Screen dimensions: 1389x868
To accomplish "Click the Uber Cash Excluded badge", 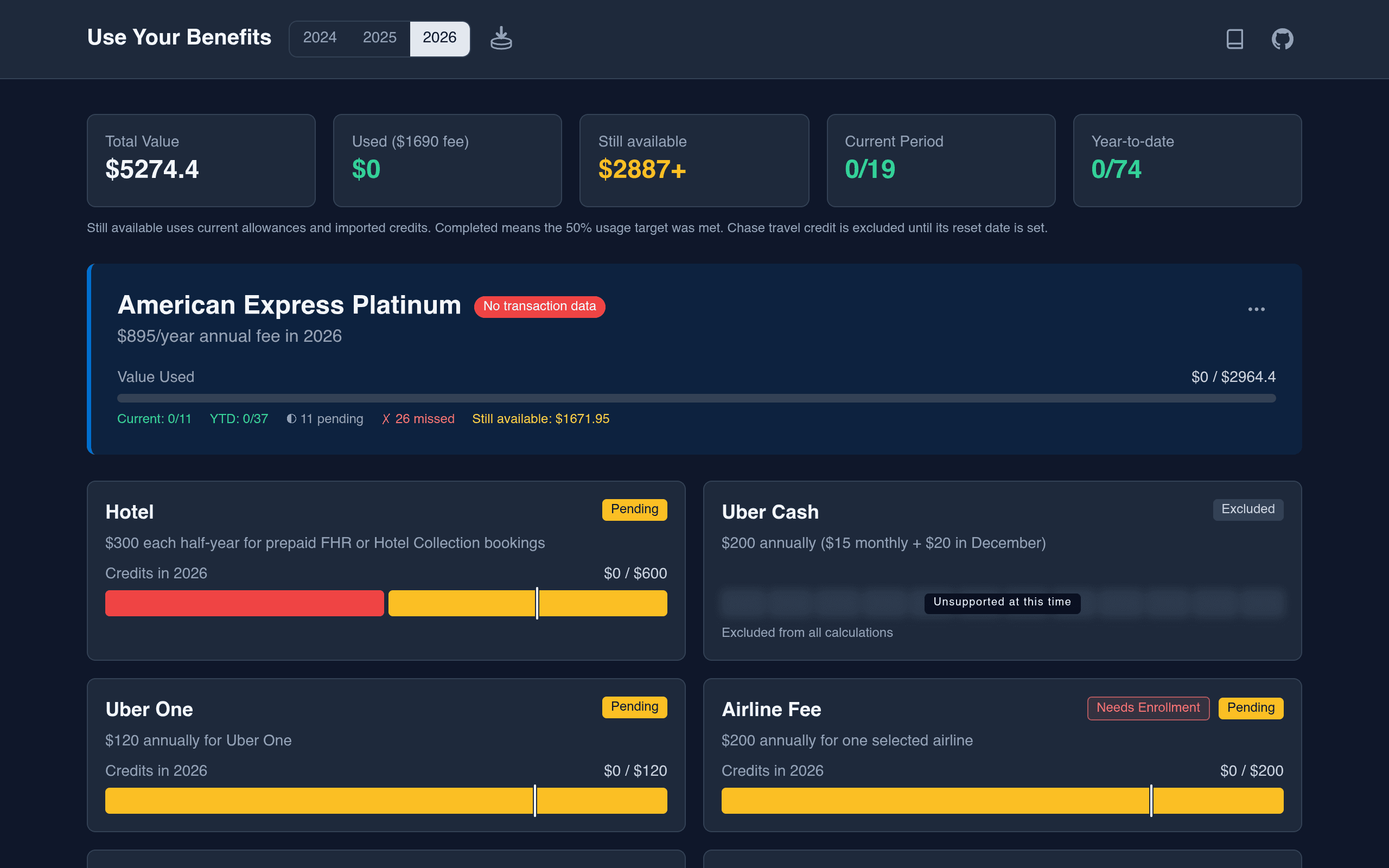I will click(x=1248, y=509).
